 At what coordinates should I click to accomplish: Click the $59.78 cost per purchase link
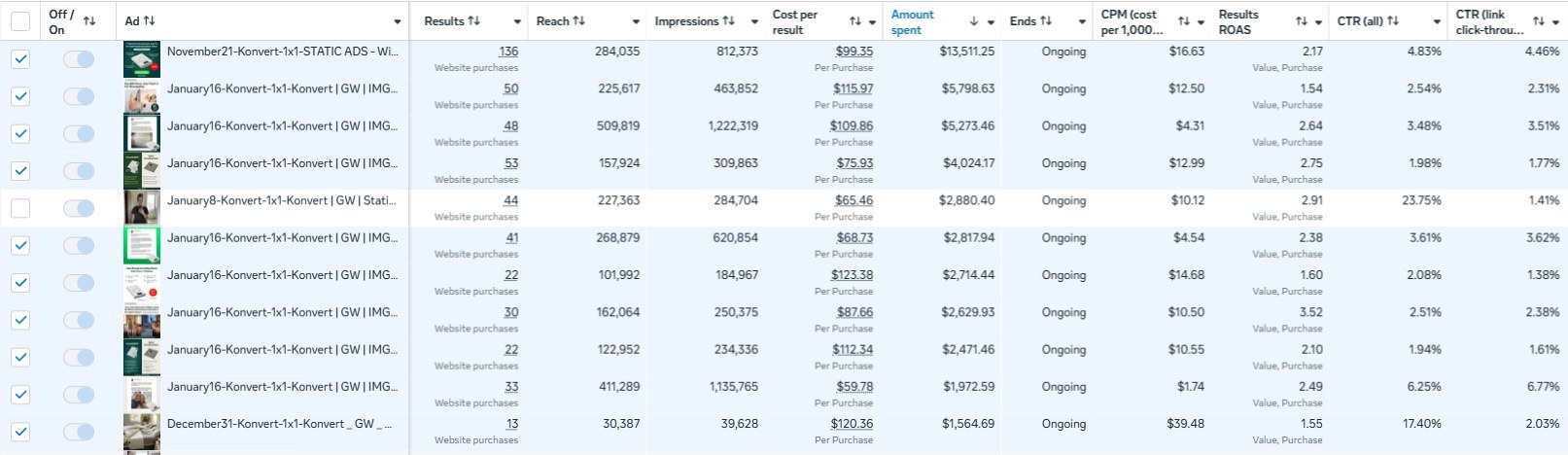point(854,387)
